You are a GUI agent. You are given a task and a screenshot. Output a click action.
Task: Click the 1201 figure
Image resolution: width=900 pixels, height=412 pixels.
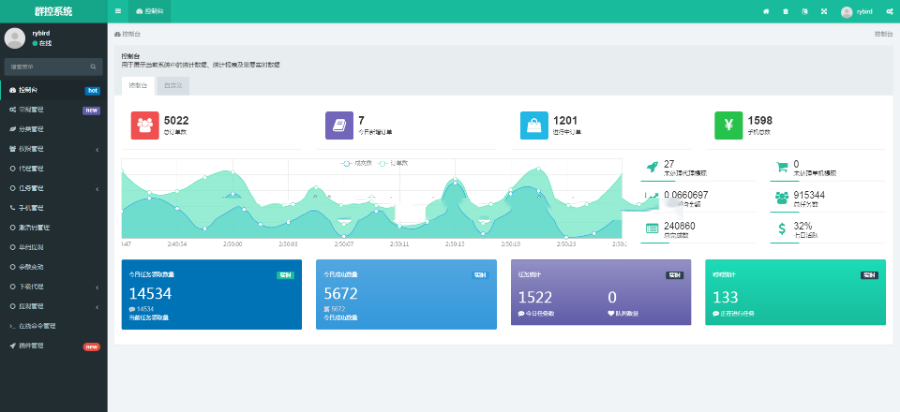(x=565, y=121)
